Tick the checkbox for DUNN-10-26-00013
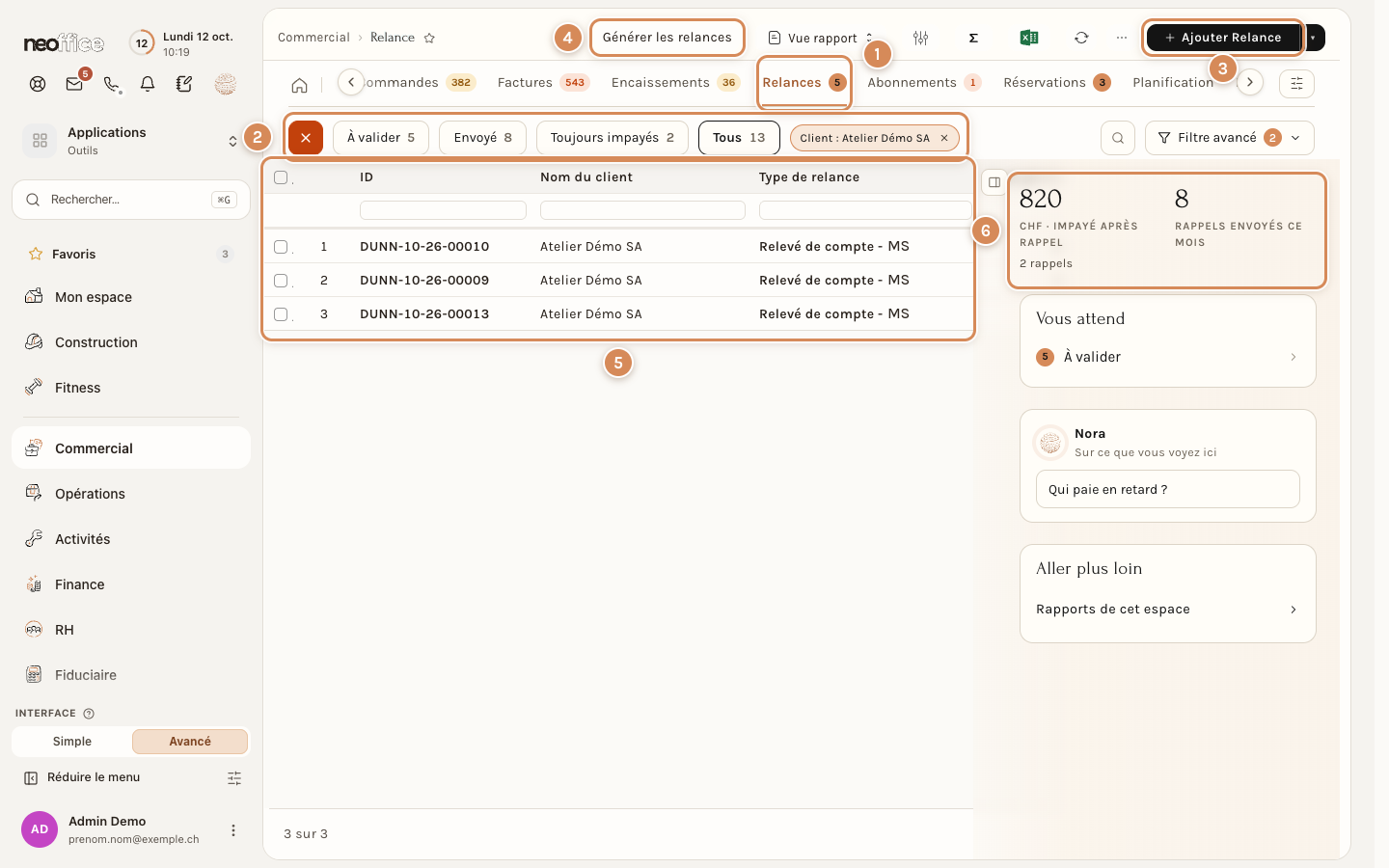 point(281,314)
